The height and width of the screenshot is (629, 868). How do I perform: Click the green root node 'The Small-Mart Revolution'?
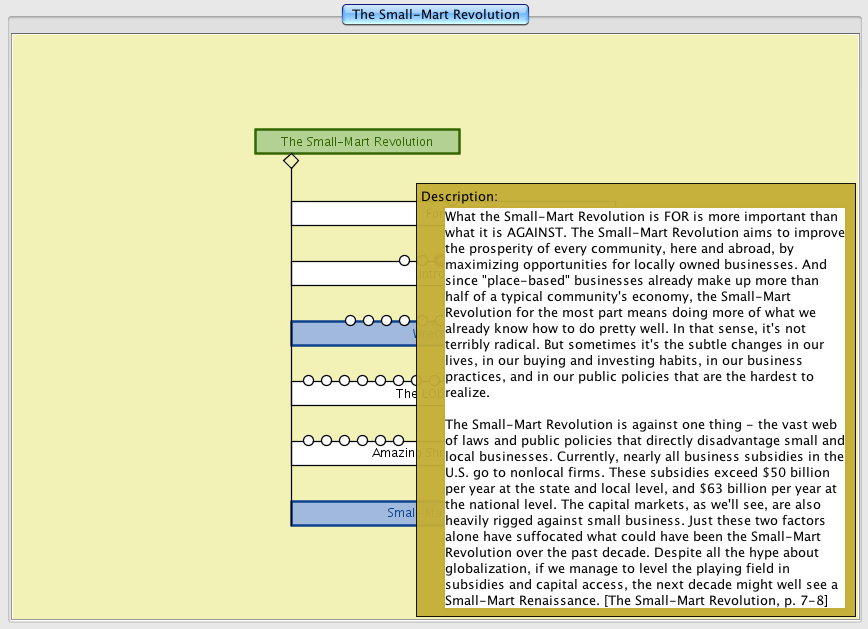(357, 142)
